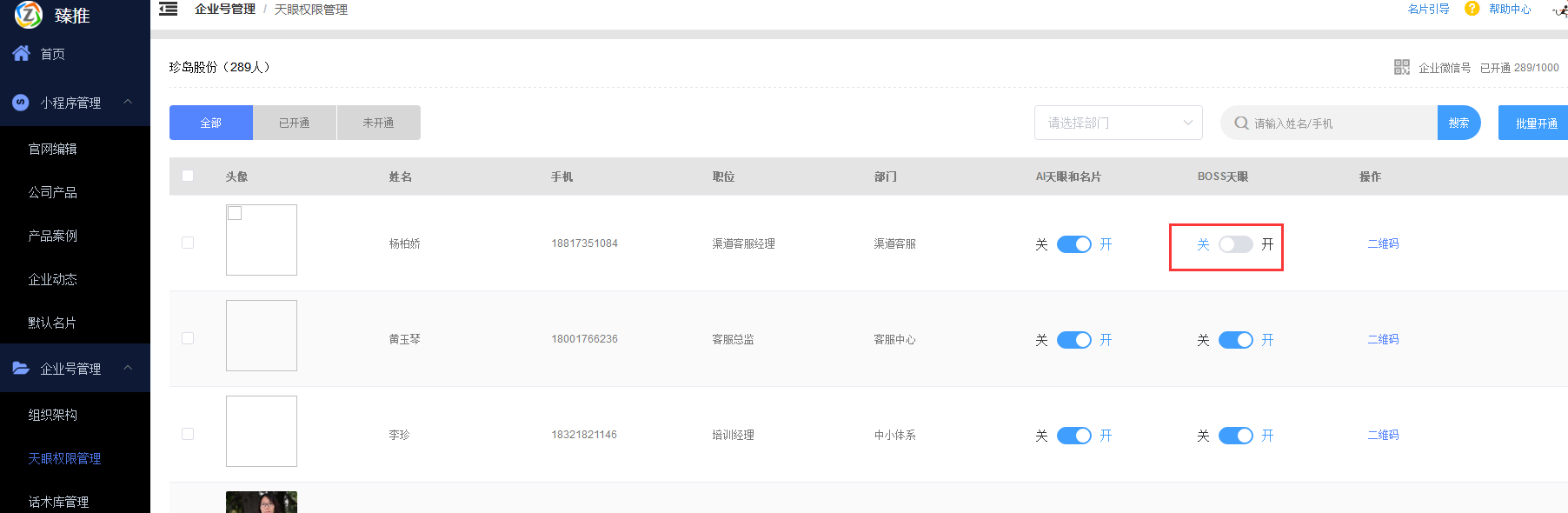Click the 企业号管理 folder icon
The image size is (1568, 513).
click(21, 368)
